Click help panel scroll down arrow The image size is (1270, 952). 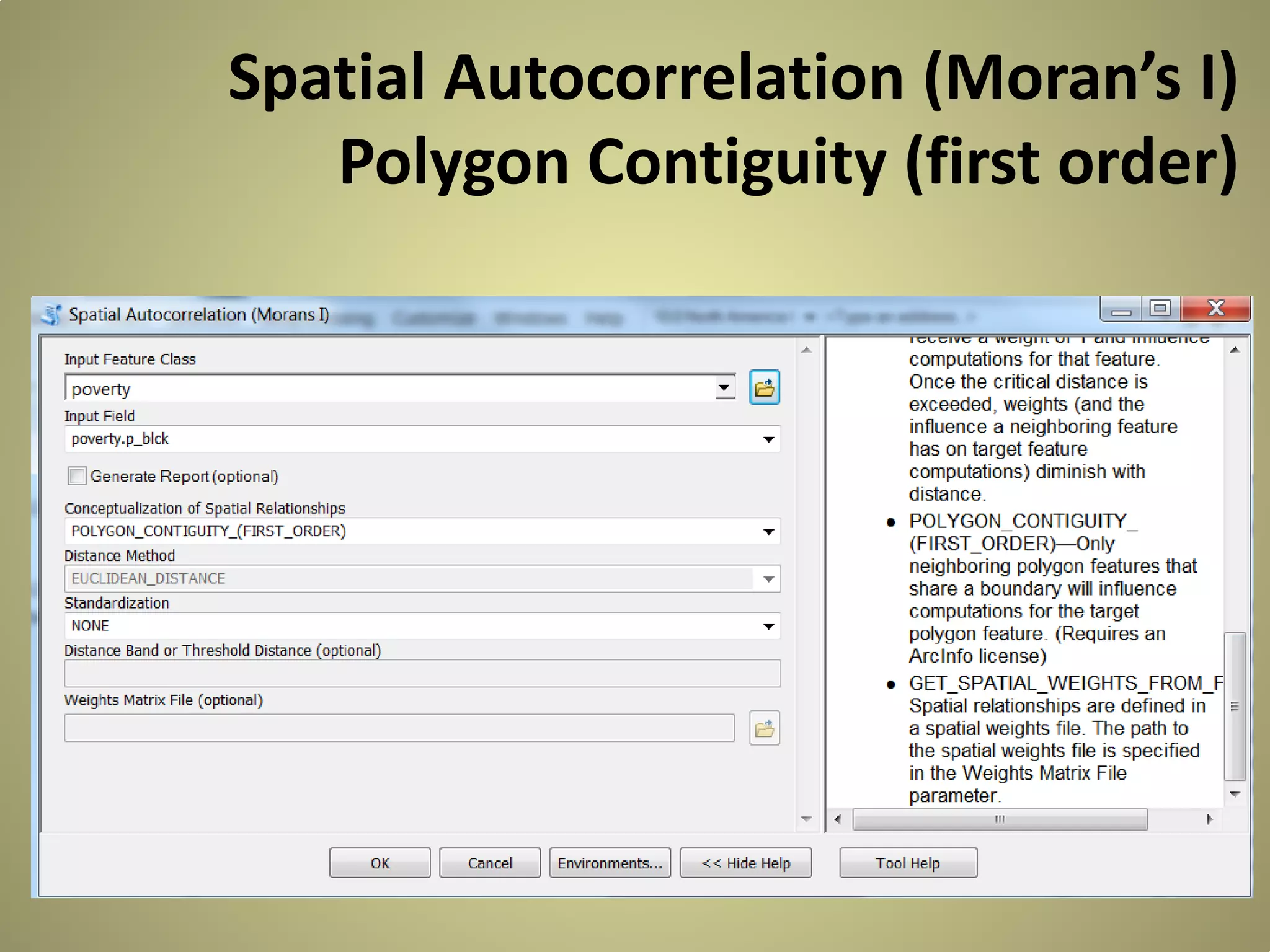click(x=1235, y=794)
